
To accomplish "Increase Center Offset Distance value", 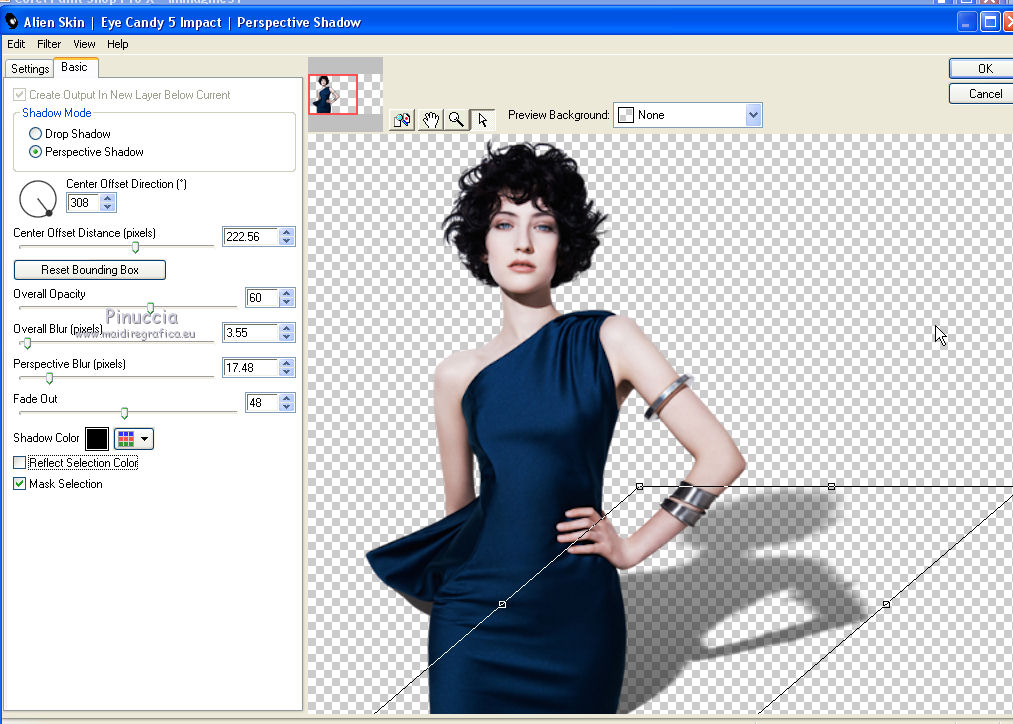I will click(x=287, y=233).
